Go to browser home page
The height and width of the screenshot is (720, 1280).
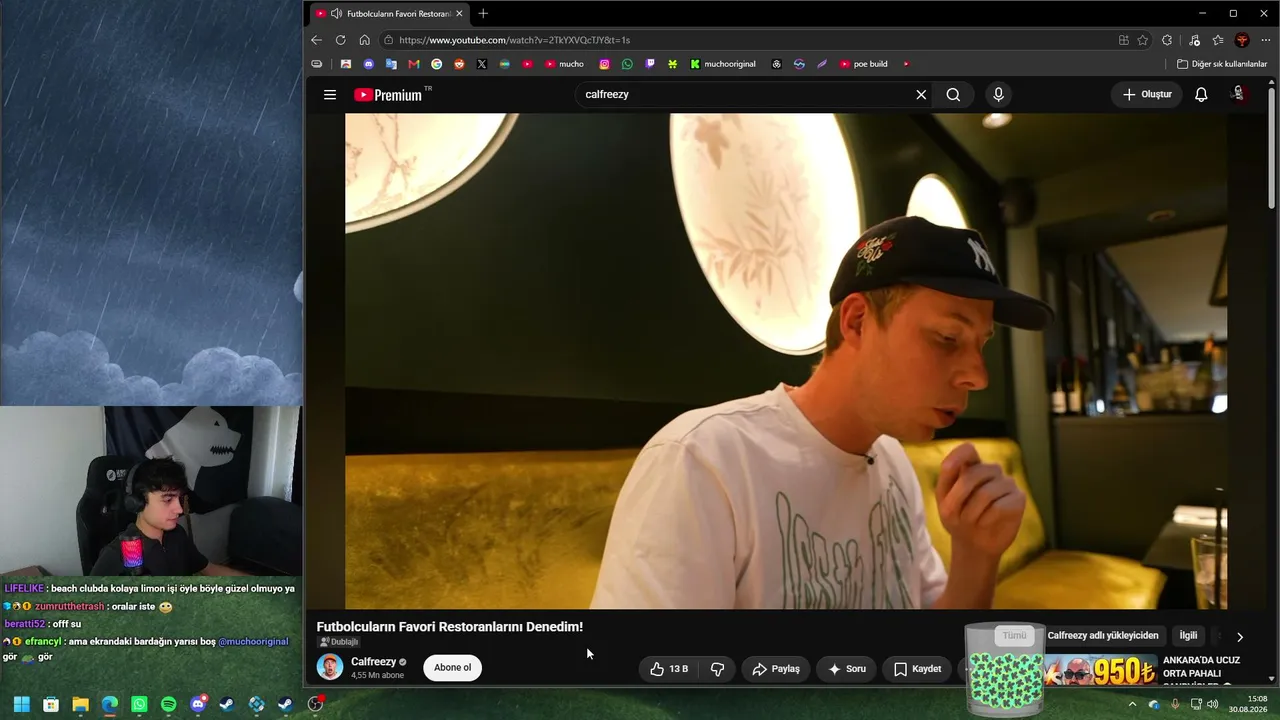tap(364, 40)
